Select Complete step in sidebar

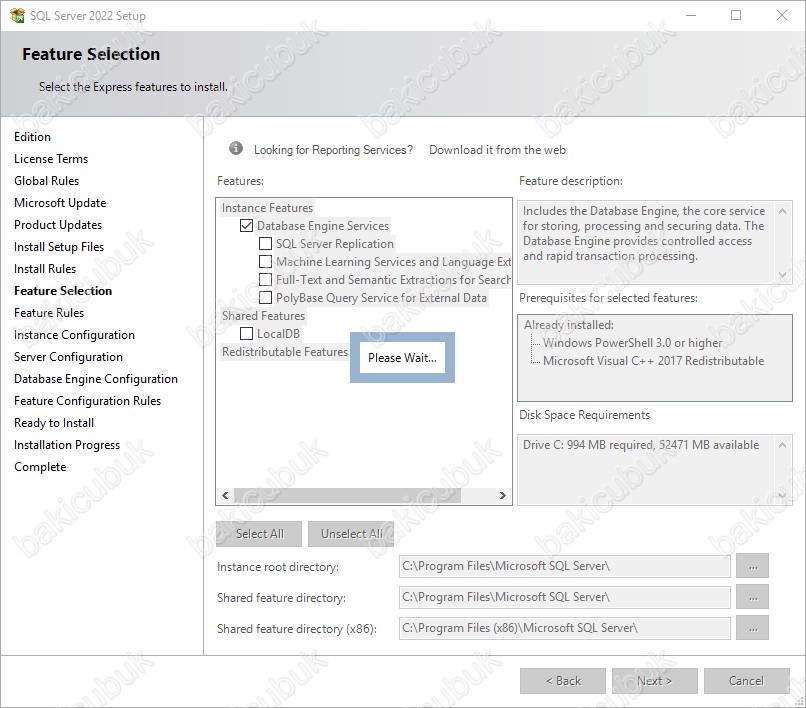pos(40,467)
